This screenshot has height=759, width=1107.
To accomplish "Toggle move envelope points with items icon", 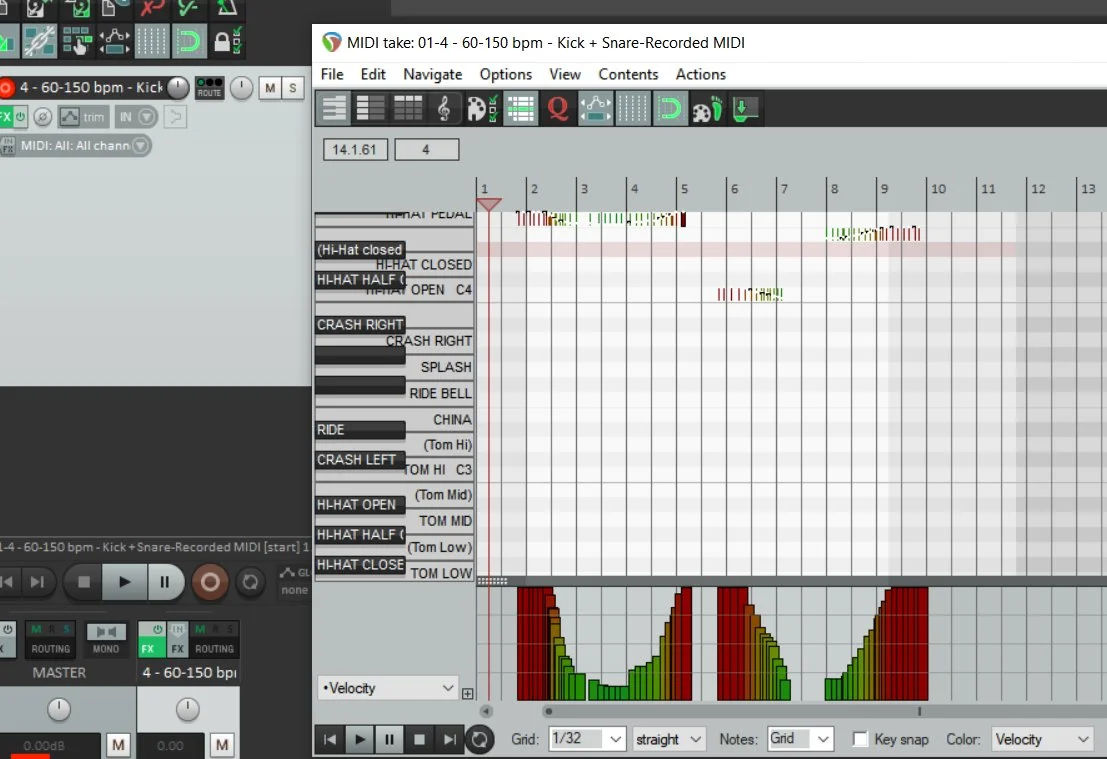I will 114,41.
